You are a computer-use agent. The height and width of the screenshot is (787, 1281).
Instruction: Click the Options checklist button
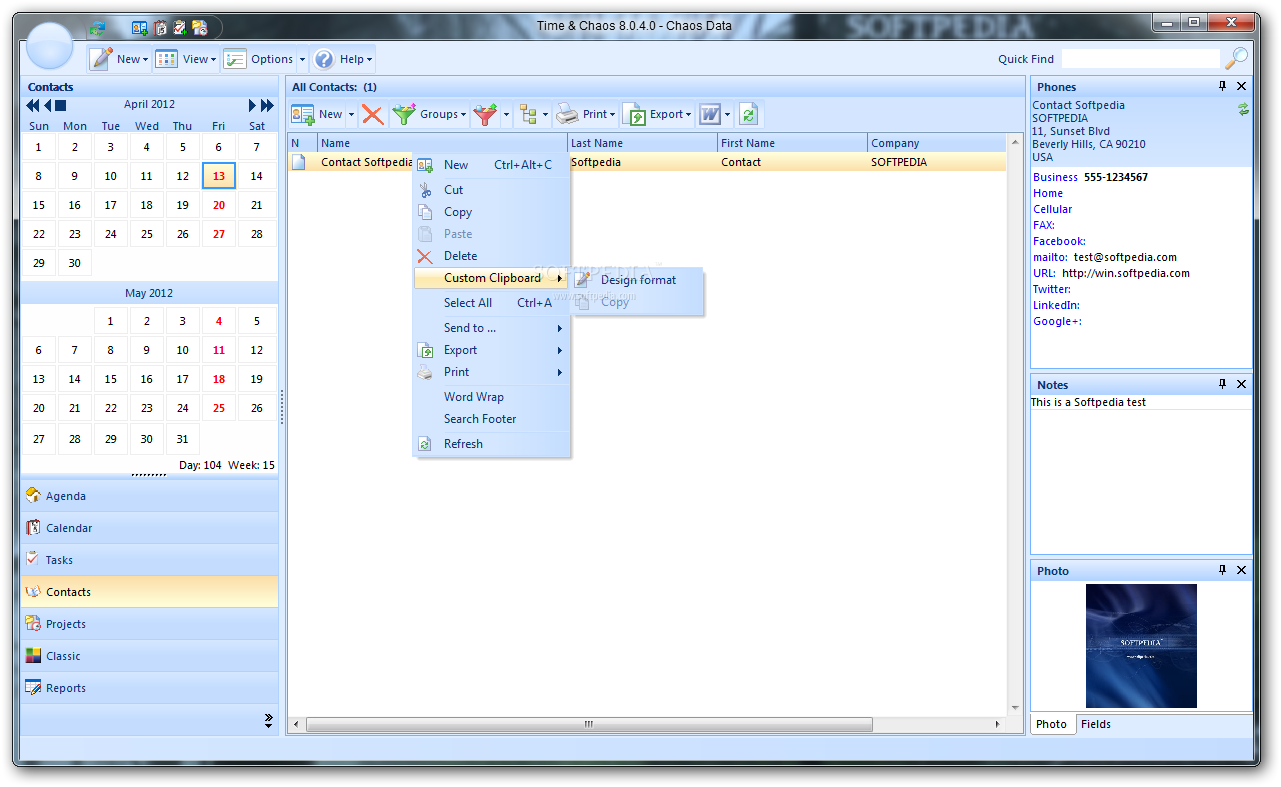(x=259, y=59)
